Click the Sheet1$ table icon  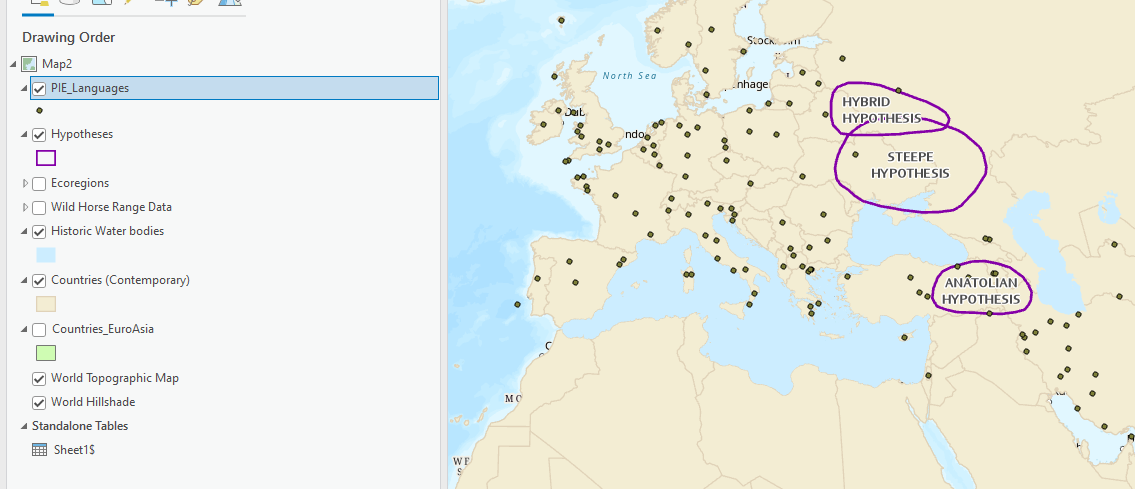pyautogui.click(x=40, y=450)
